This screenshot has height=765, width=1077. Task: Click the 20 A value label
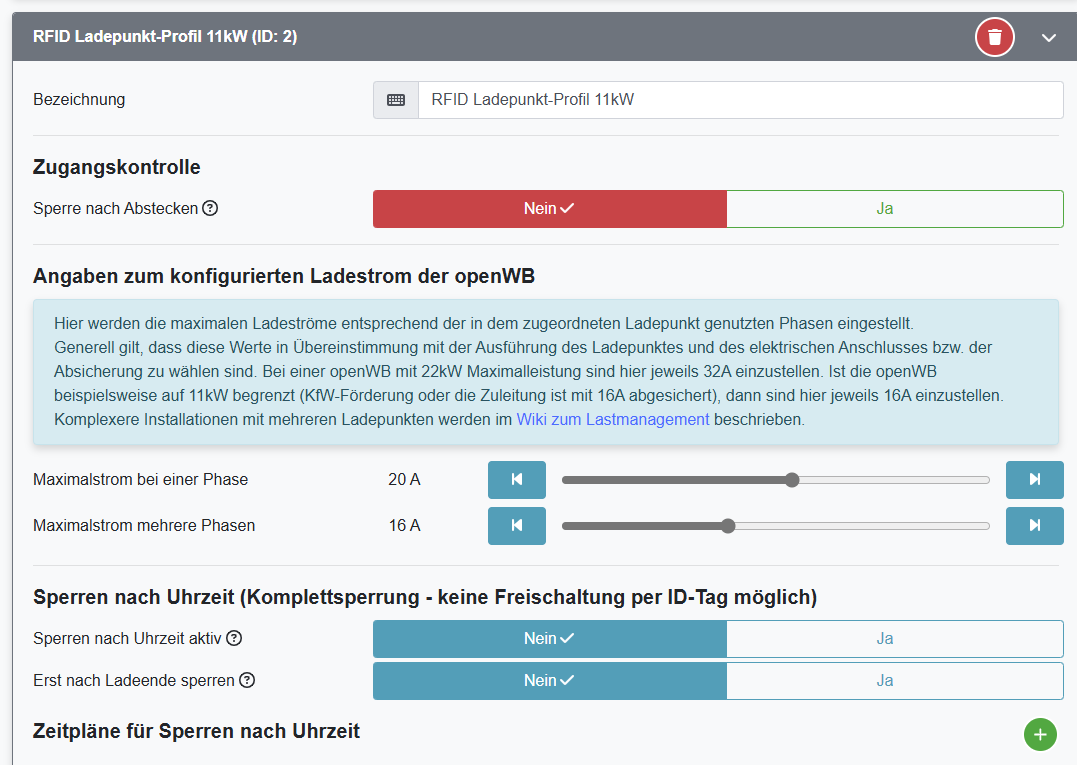404,479
